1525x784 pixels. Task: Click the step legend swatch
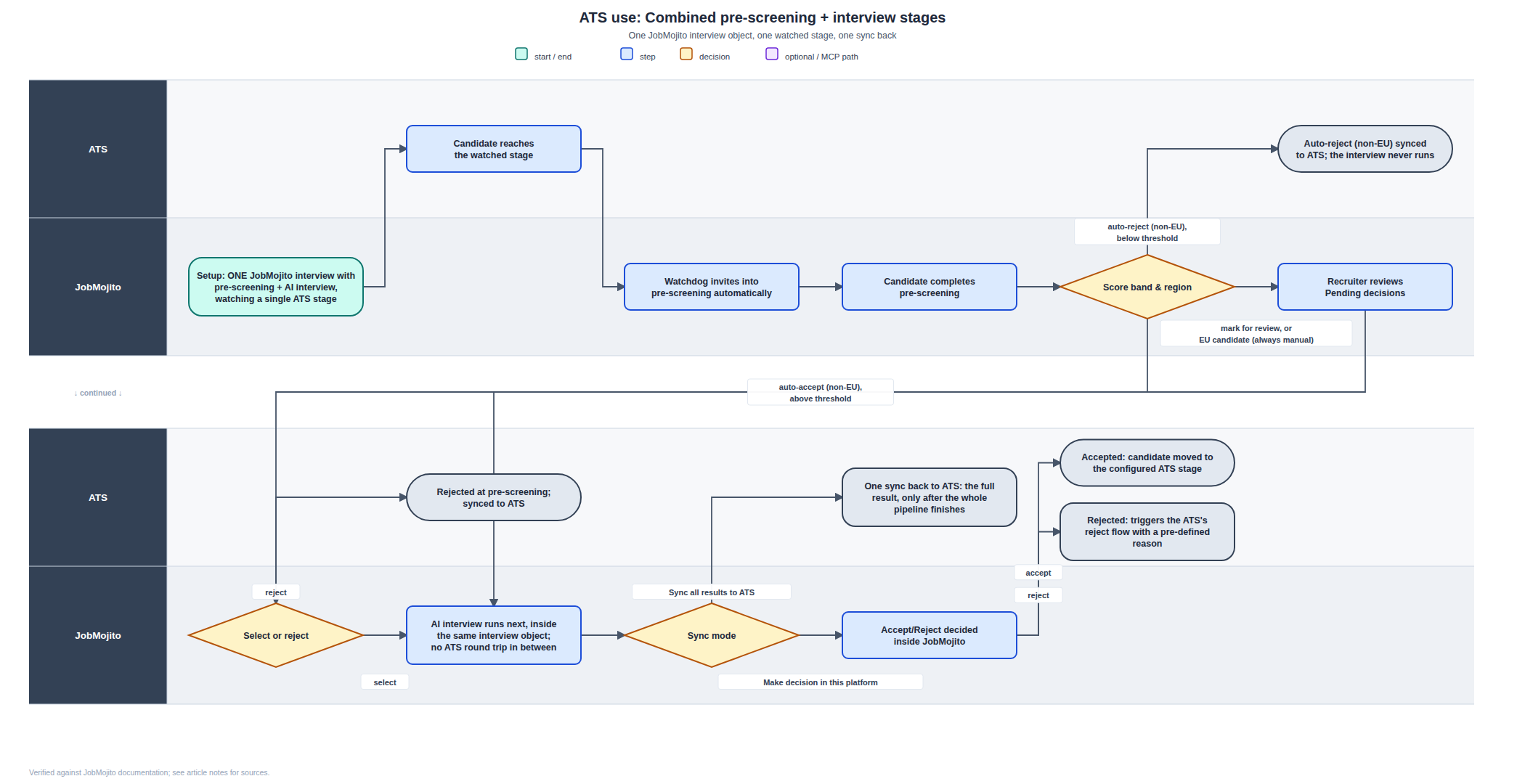[627, 54]
